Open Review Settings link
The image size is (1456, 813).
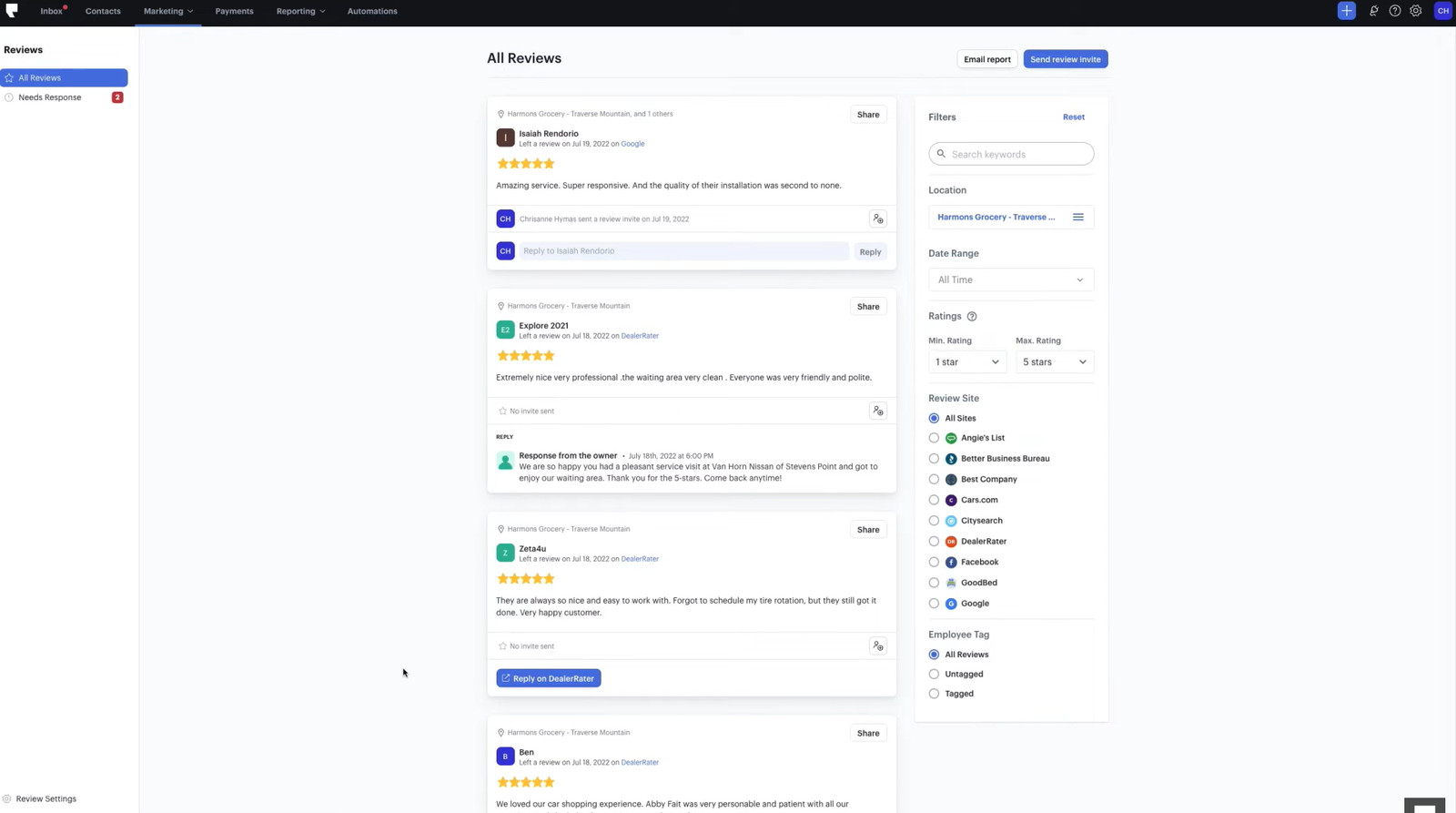45,799
